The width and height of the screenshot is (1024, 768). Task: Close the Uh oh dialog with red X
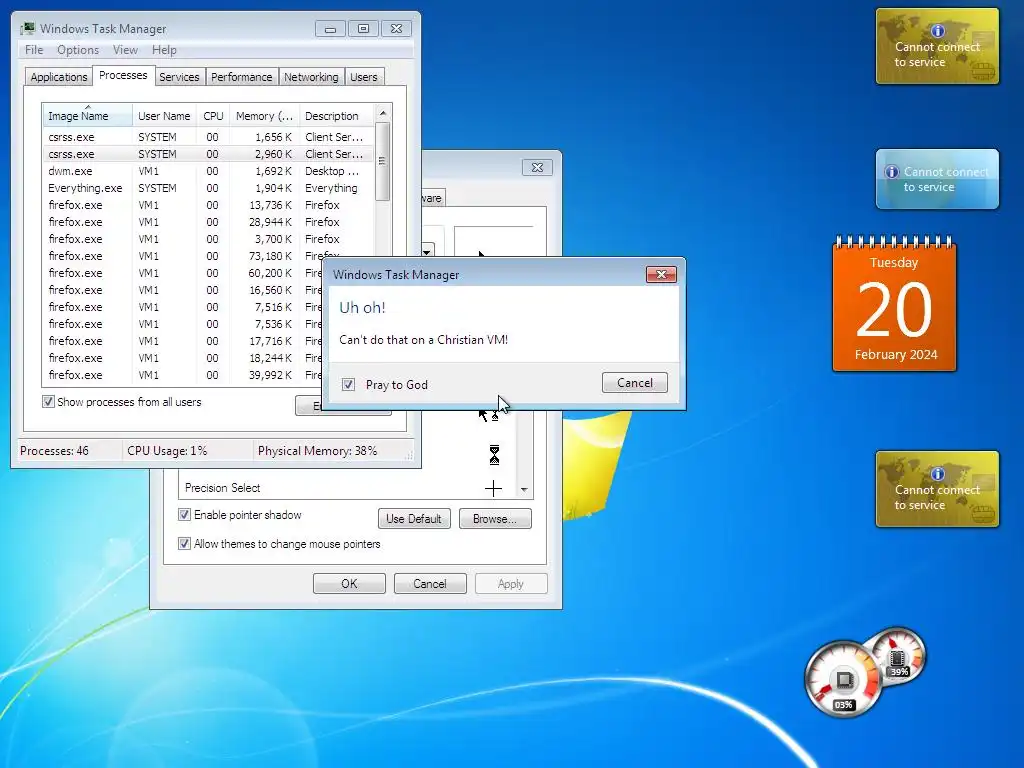tap(661, 274)
